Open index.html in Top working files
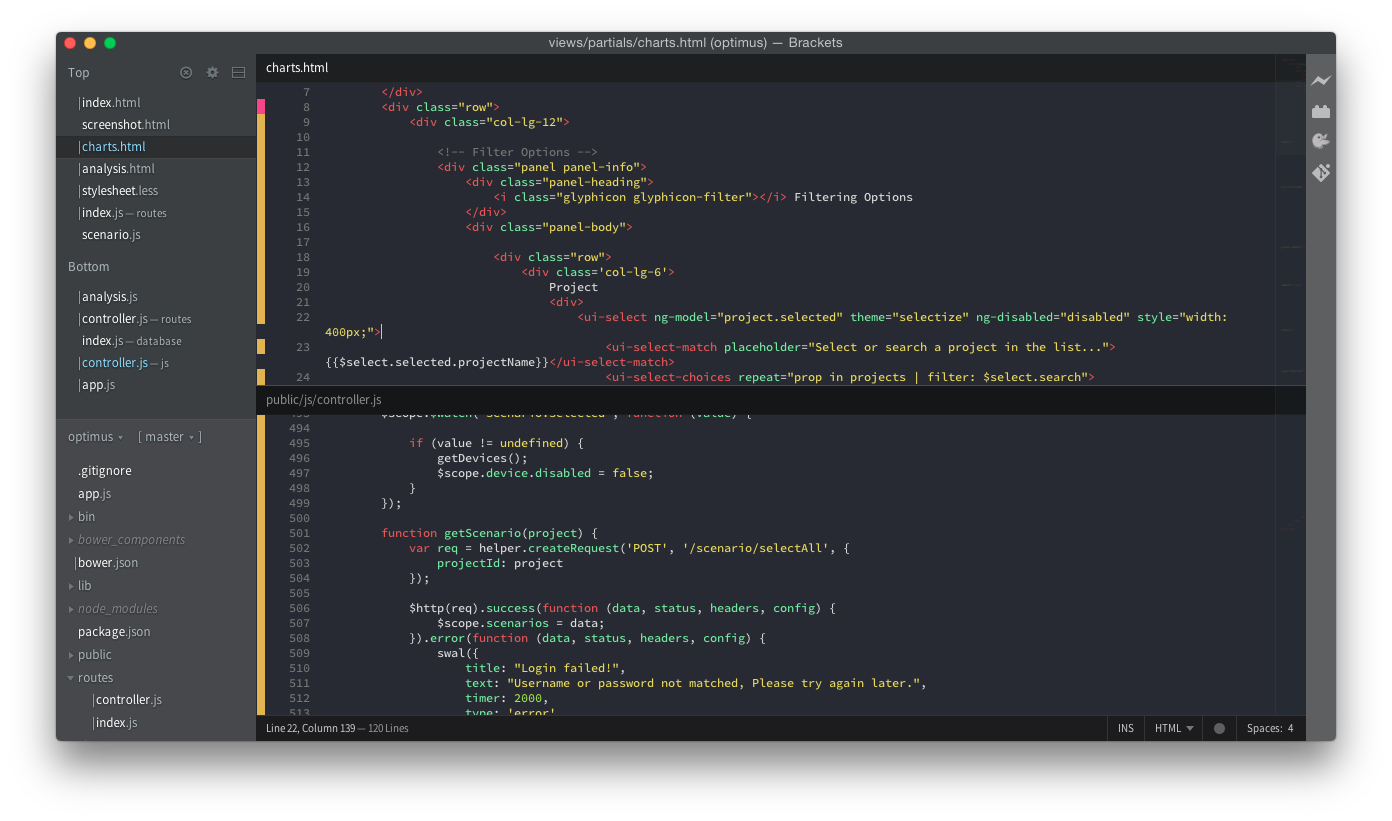The width and height of the screenshot is (1392, 821). tap(111, 103)
